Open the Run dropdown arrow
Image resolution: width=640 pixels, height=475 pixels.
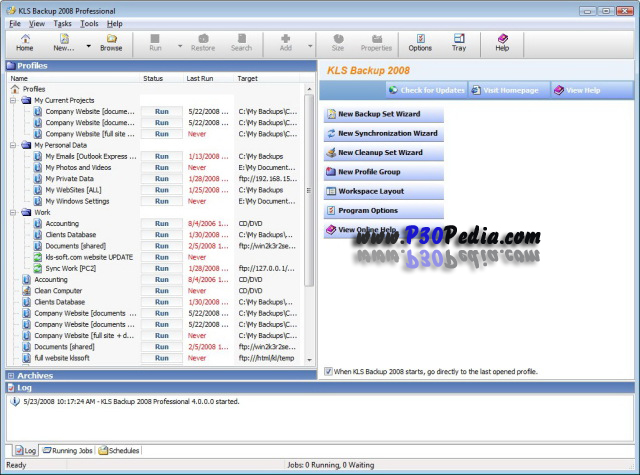pos(180,46)
